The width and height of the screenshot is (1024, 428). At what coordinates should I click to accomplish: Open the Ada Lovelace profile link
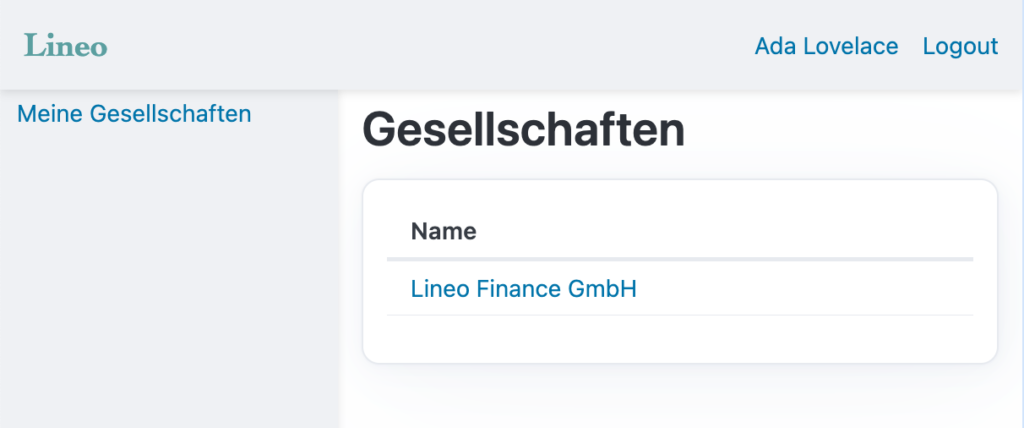point(826,46)
